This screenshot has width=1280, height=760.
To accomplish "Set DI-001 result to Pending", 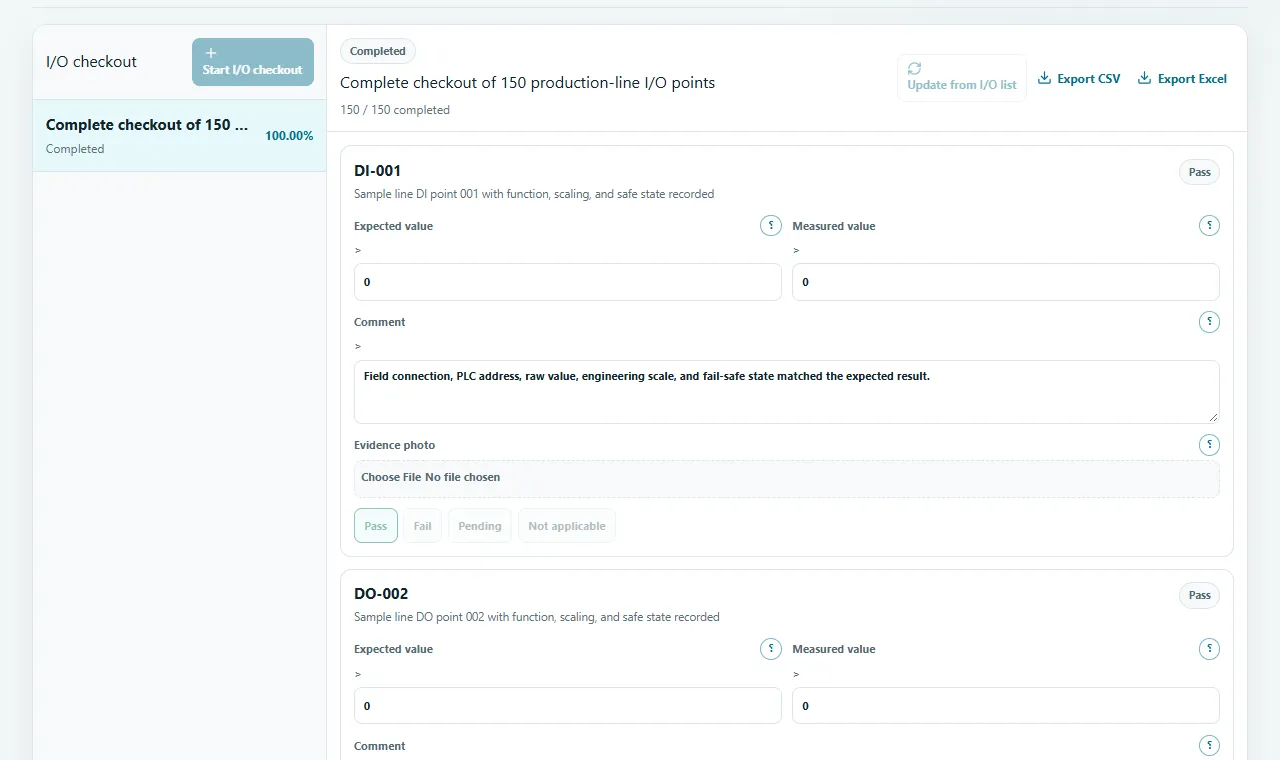I will point(480,526).
